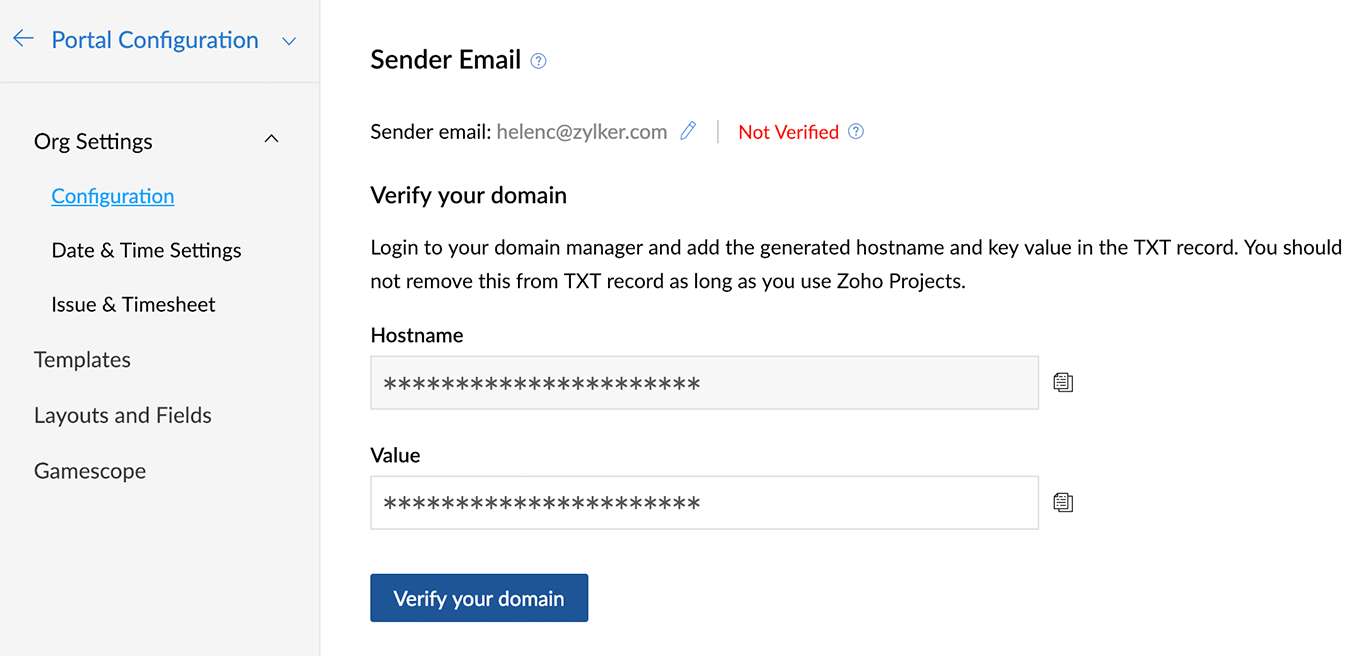Collapse the Org Settings section
1361x656 pixels.
pos(271,139)
